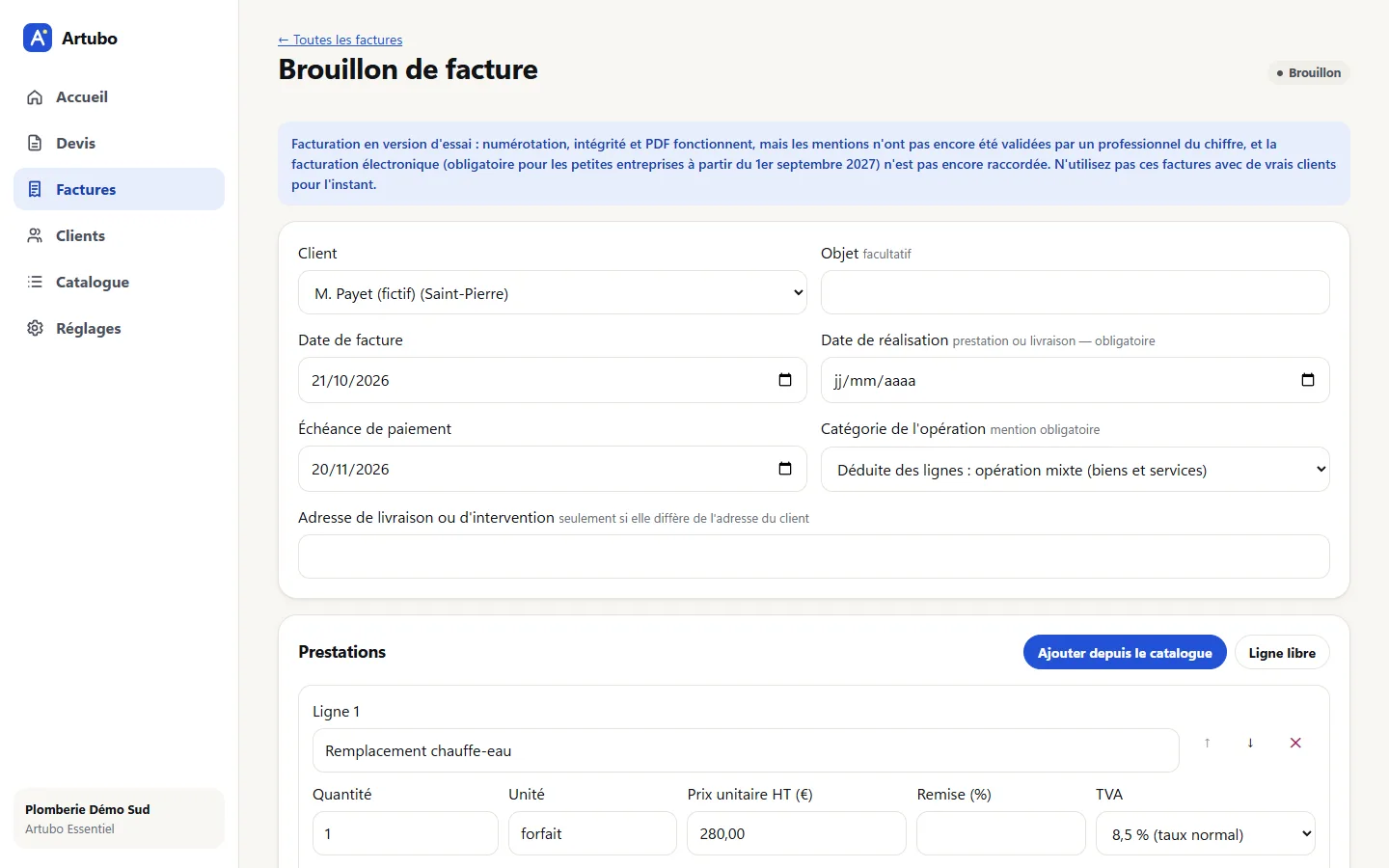Move Ligne 1 up with arrow
Image resolution: width=1389 pixels, height=868 pixels.
tap(1207, 743)
